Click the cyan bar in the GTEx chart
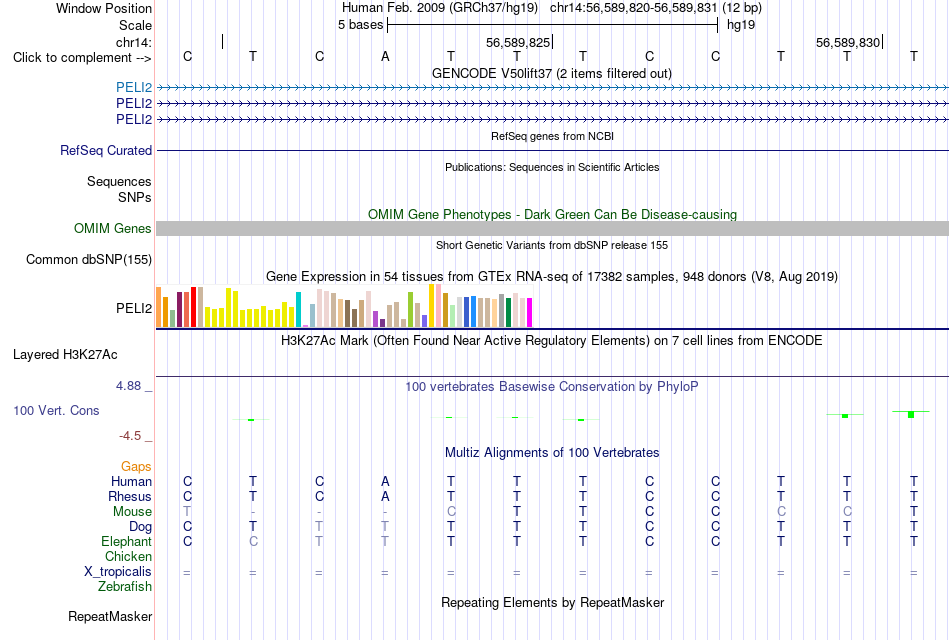This screenshot has width=950, height=640. point(298,310)
